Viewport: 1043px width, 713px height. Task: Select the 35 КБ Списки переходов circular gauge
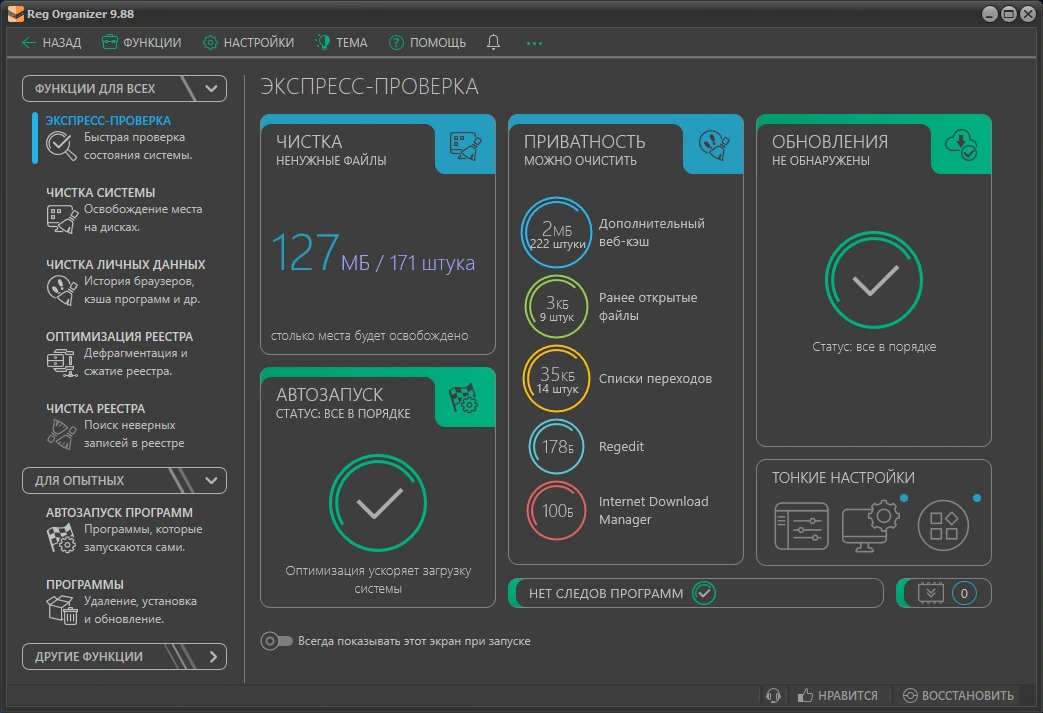556,379
